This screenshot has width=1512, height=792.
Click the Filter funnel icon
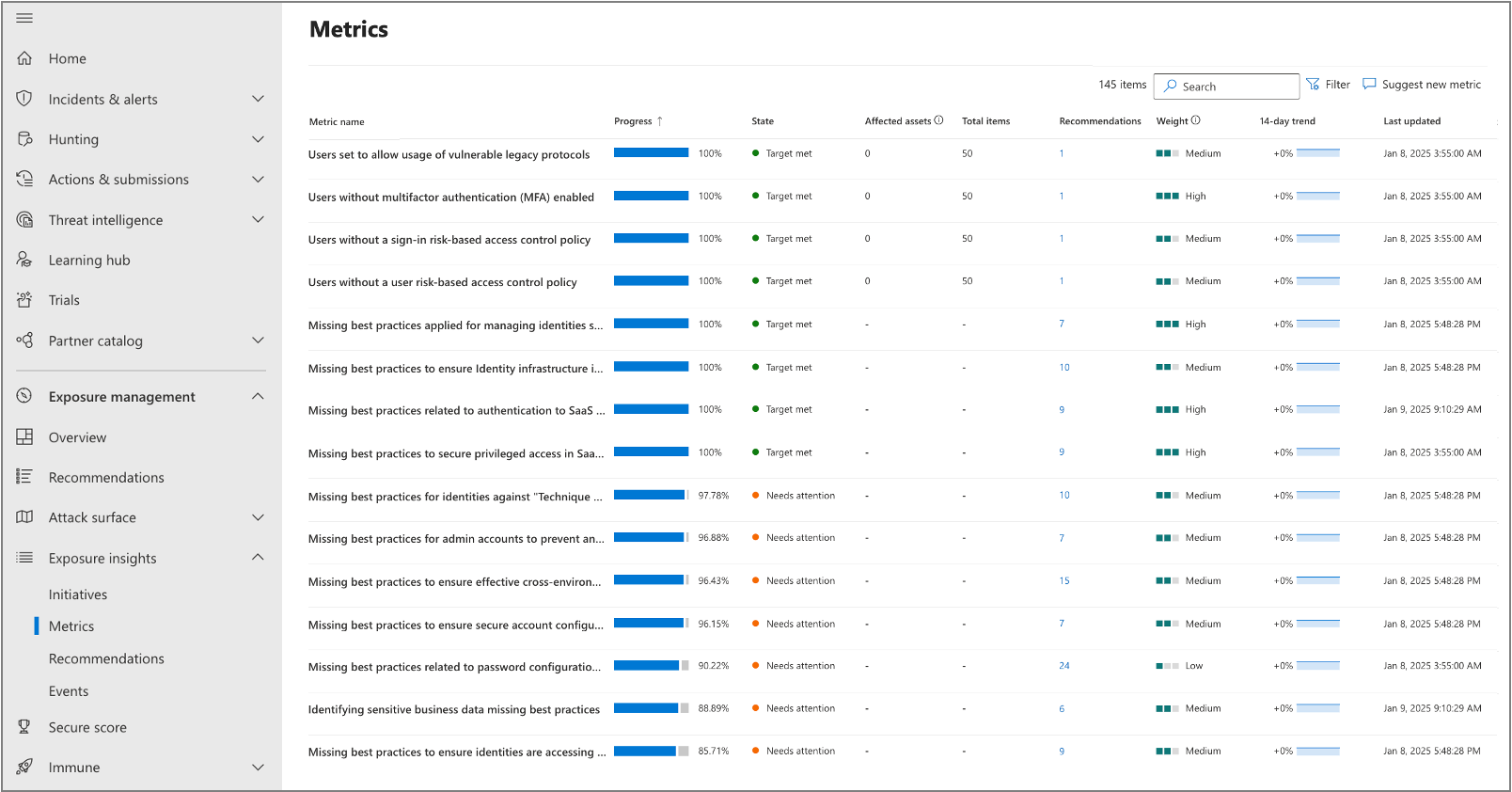1313,85
